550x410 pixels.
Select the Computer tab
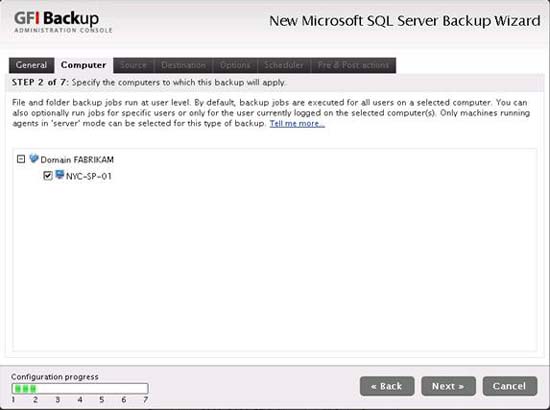[83, 65]
